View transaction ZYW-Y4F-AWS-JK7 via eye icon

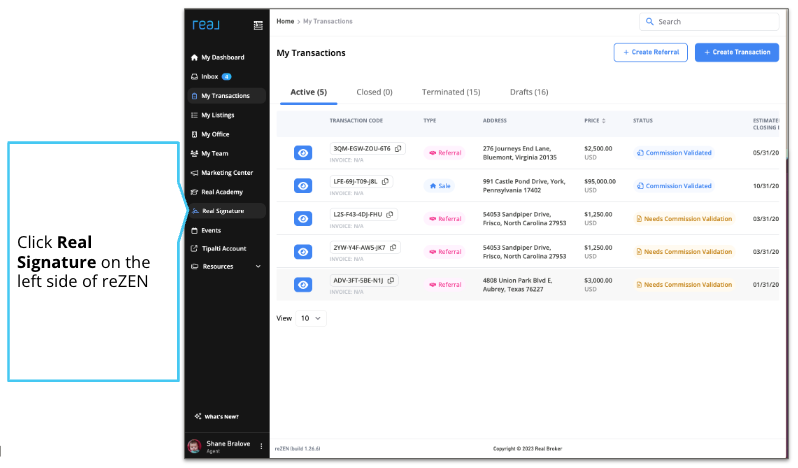click(303, 252)
